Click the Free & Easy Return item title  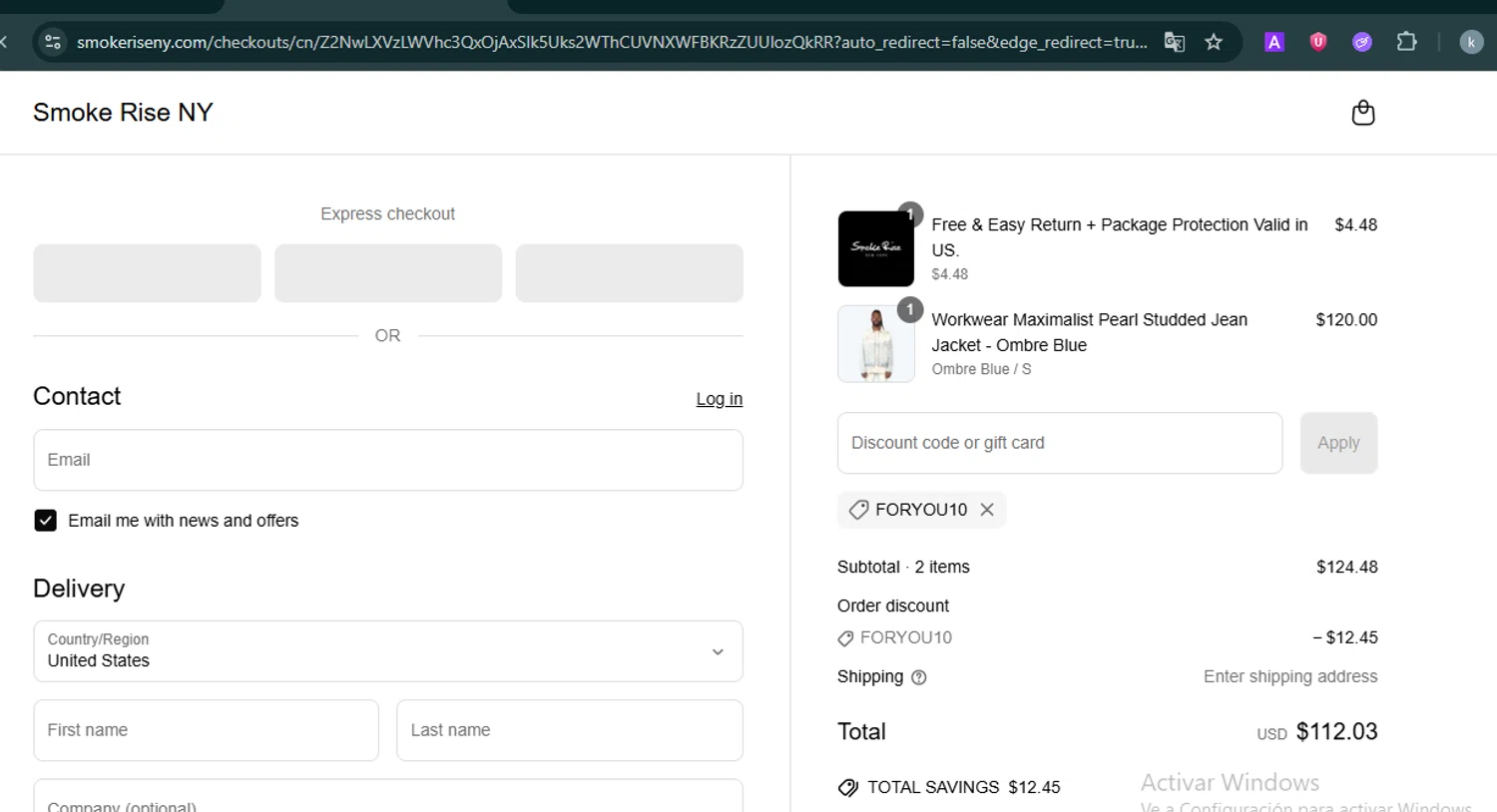[x=1120, y=237]
